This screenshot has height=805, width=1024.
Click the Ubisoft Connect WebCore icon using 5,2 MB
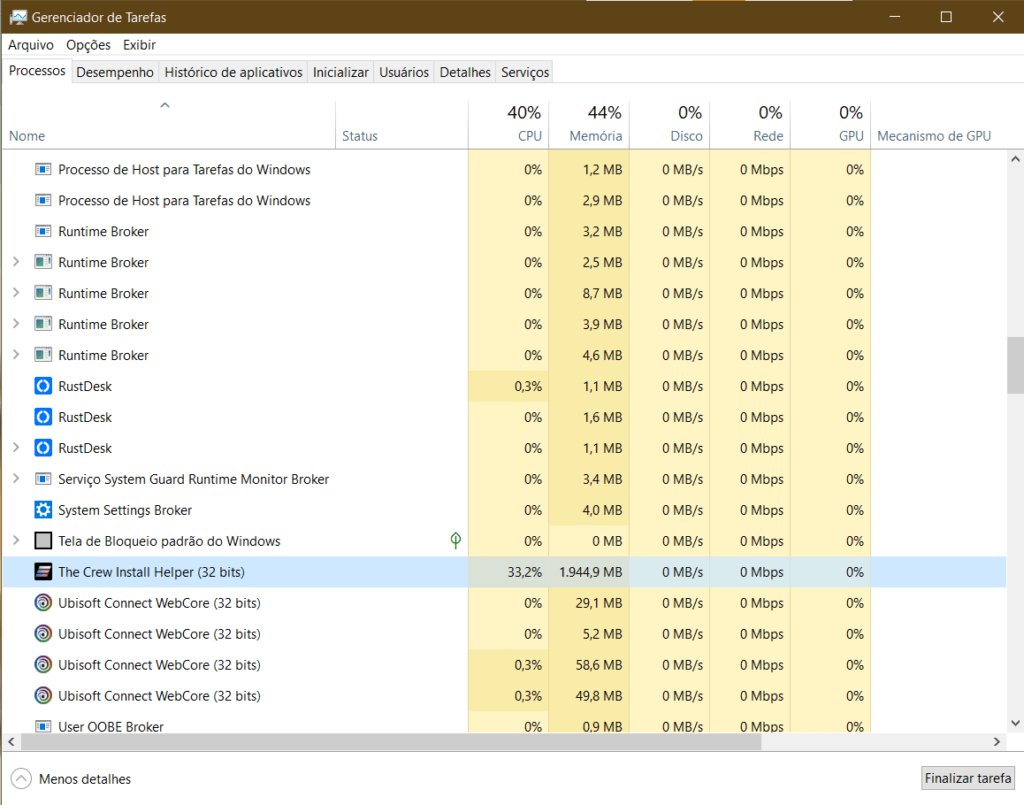tap(43, 634)
